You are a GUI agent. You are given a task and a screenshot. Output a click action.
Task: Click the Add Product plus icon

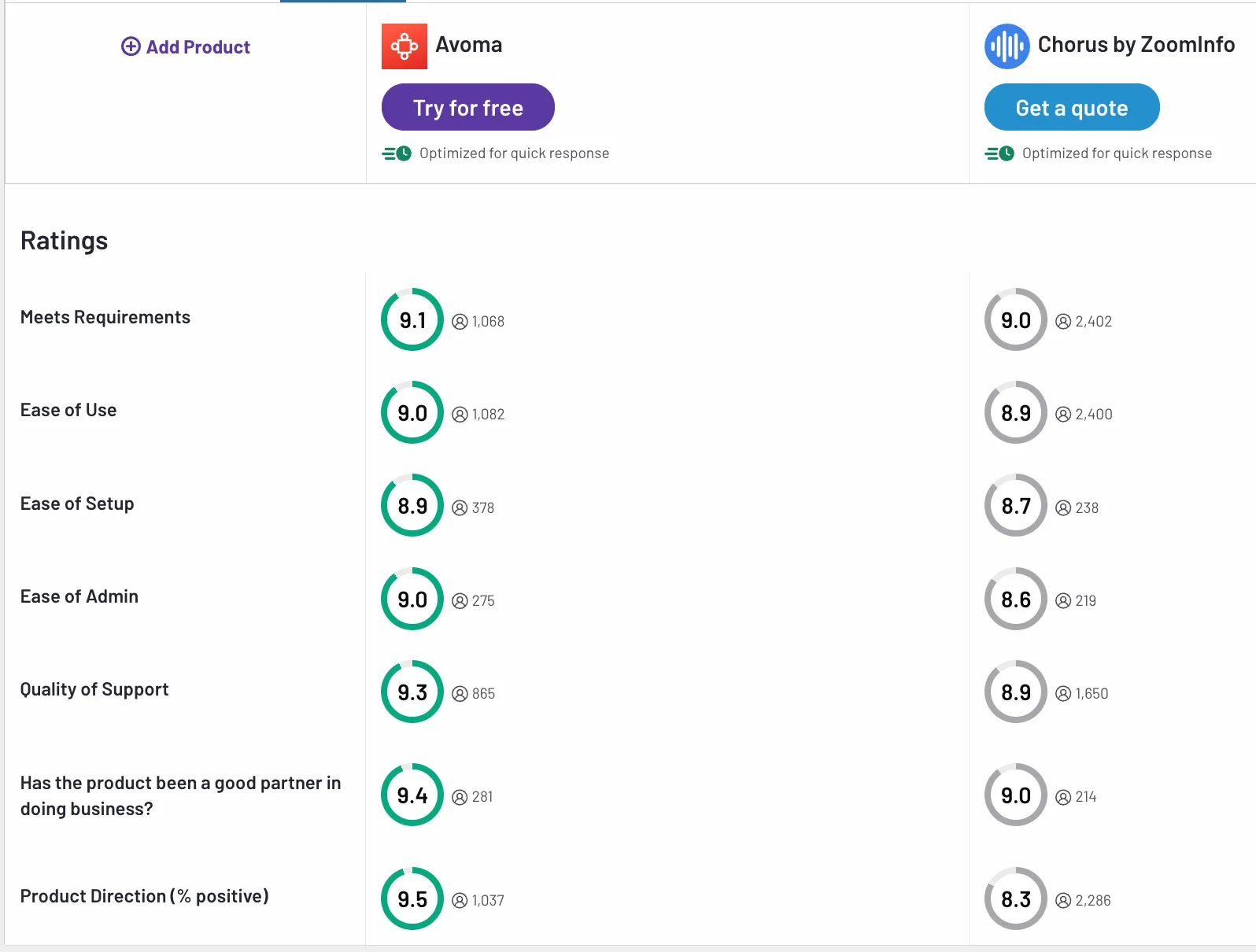131,46
